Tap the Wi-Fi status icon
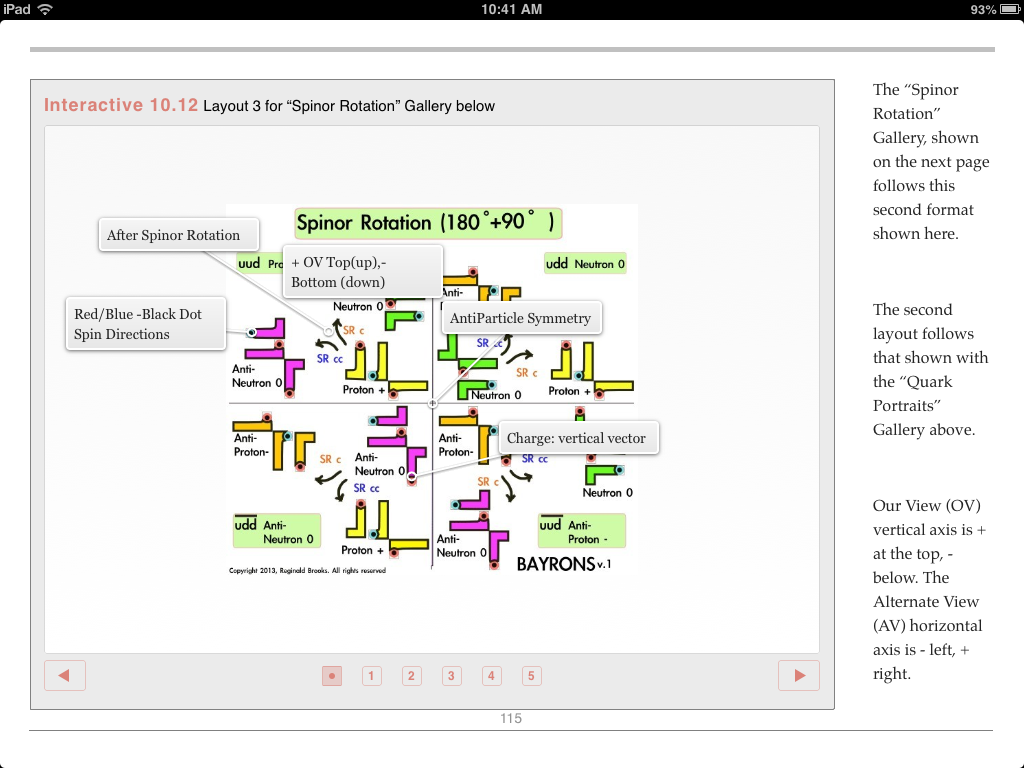 [x=46, y=9]
